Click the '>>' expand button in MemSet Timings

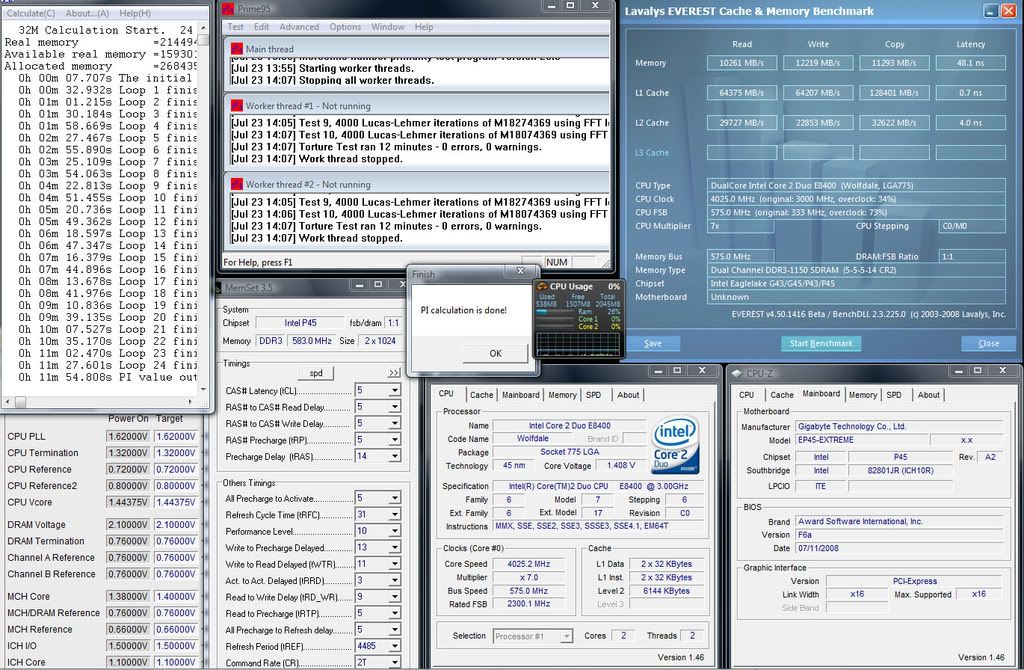click(x=394, y=373)
